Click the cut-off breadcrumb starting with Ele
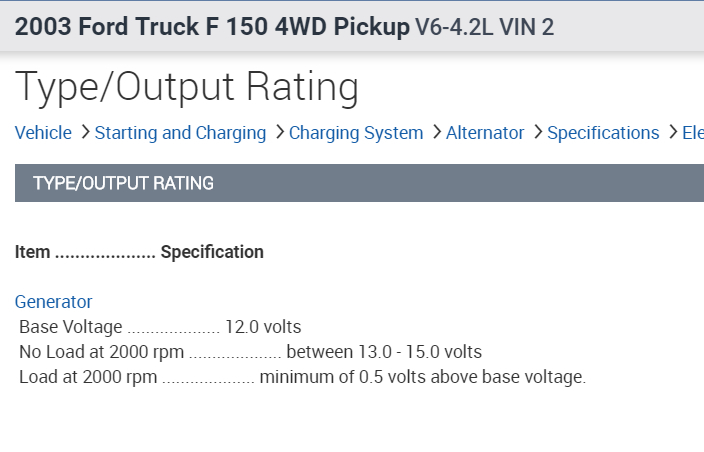 pyautogui.click(x=693, y=133)
